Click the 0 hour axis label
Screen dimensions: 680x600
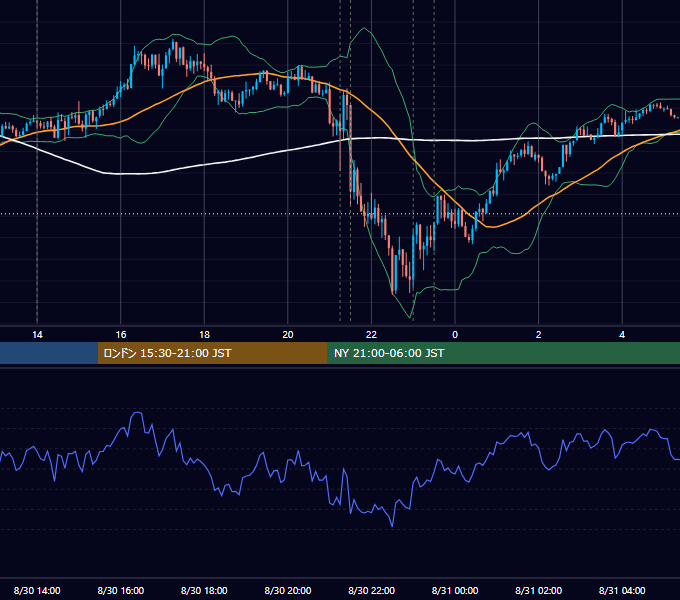[455, 335]
